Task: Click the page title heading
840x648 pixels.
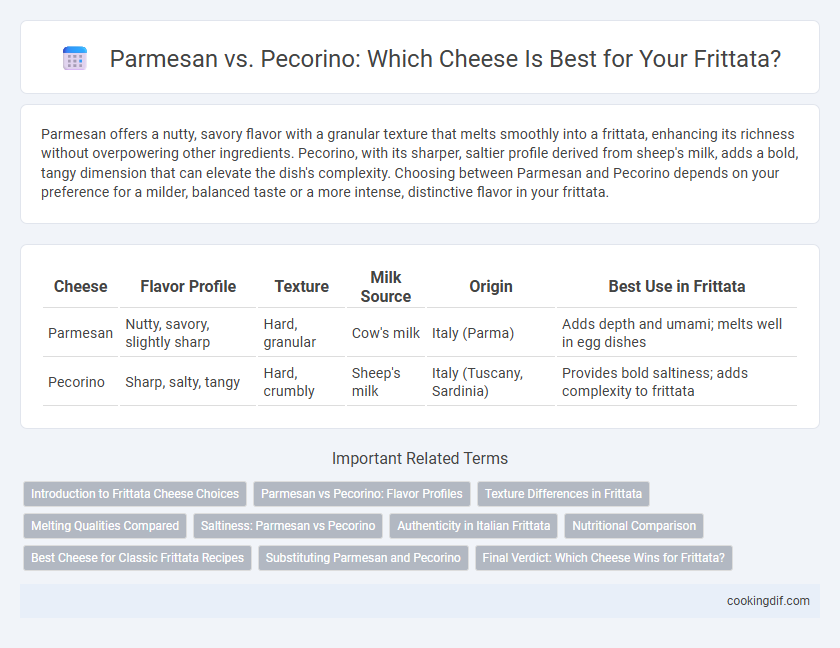Action: (x=445, y=58)
